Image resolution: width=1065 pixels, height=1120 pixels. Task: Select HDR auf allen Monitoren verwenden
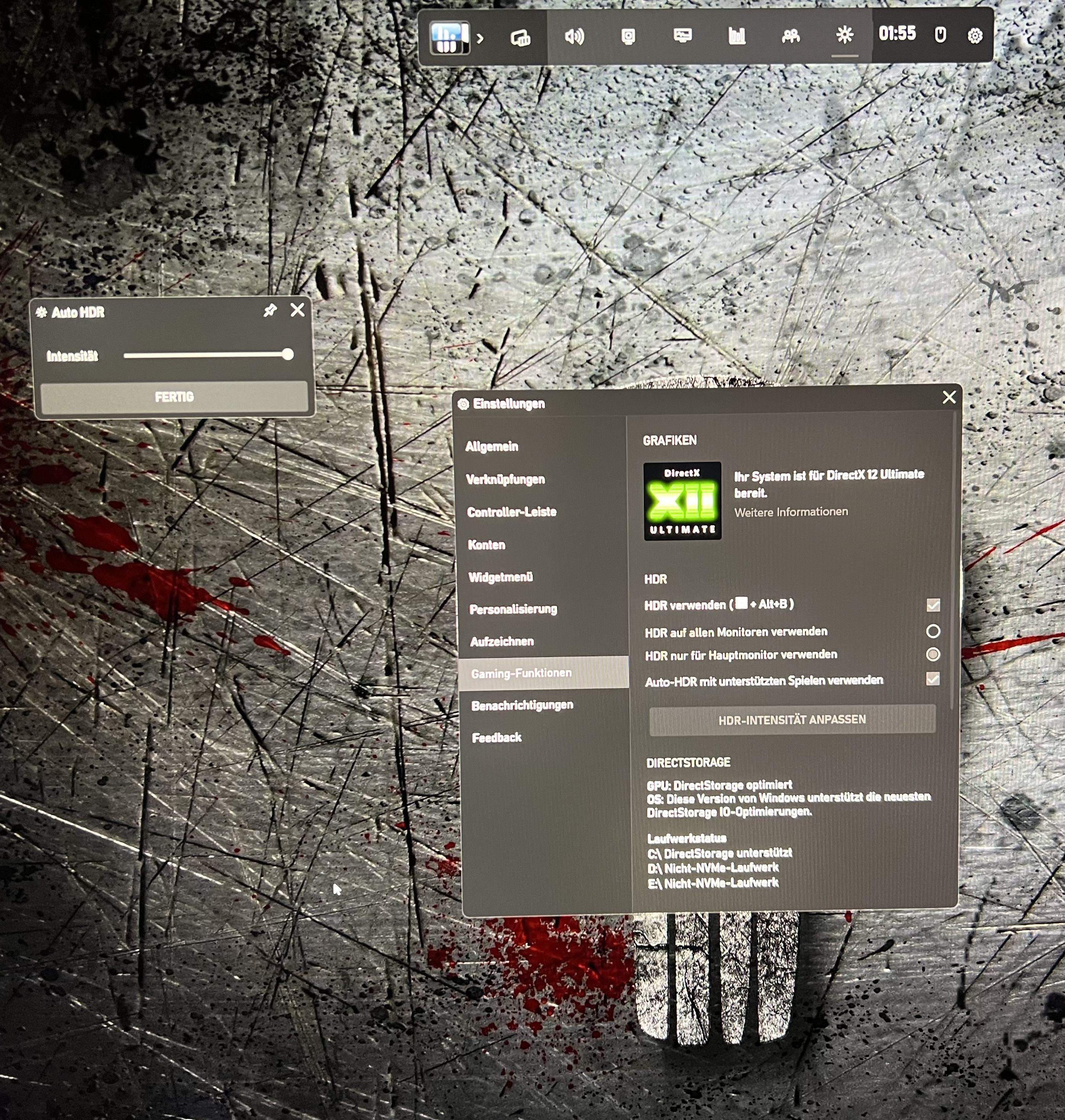tap(933, 631)
